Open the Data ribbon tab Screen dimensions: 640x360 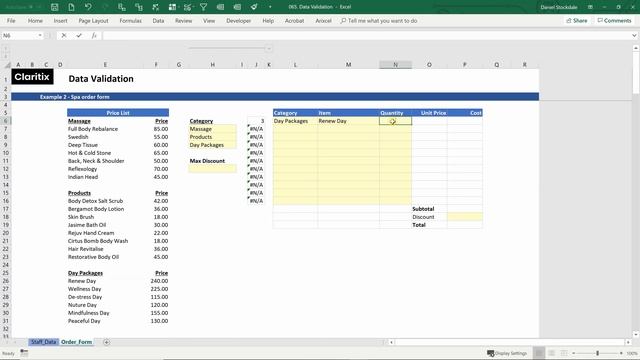(158, 20)
